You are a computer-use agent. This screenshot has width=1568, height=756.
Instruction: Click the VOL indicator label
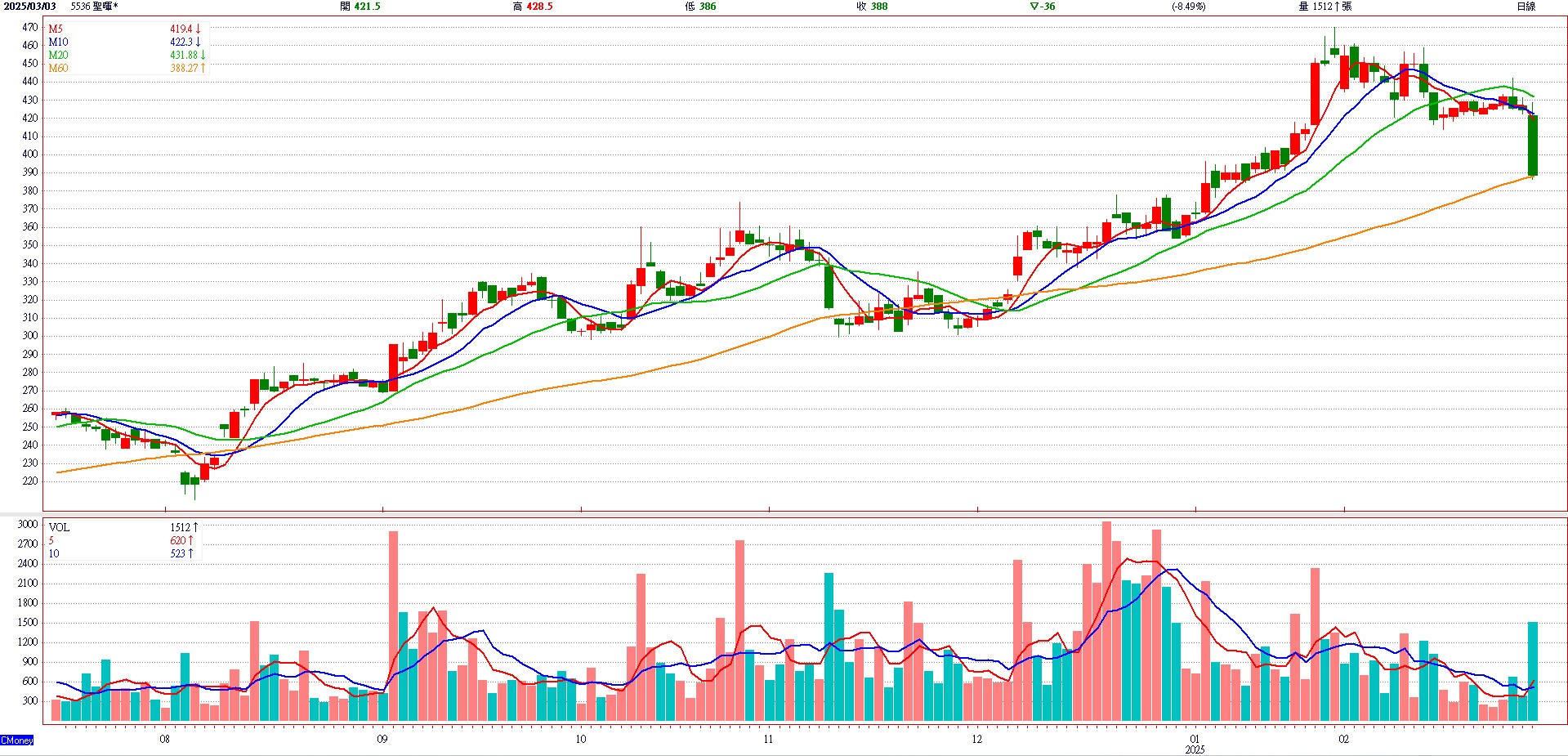click(x=59, y=527)
